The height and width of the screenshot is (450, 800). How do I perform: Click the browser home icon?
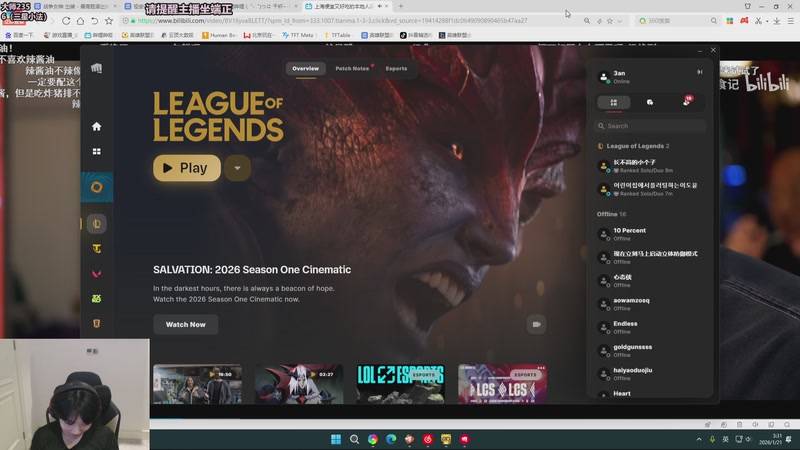click(x=80, y=21)
